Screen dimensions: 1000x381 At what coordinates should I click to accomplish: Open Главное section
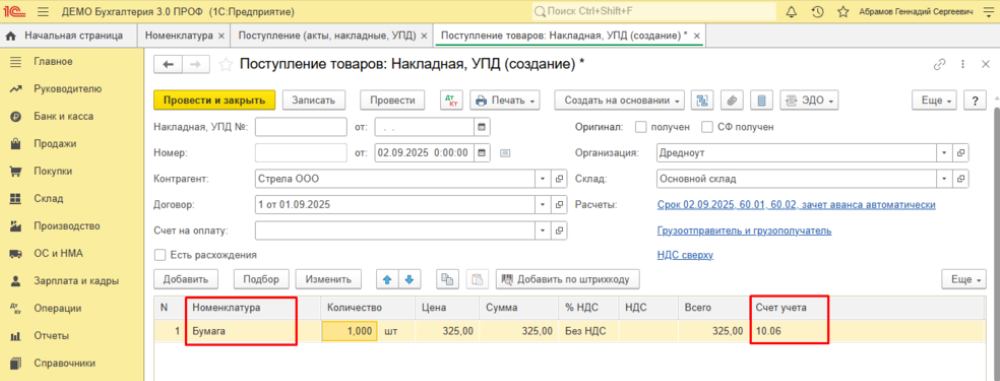(53, 62)
